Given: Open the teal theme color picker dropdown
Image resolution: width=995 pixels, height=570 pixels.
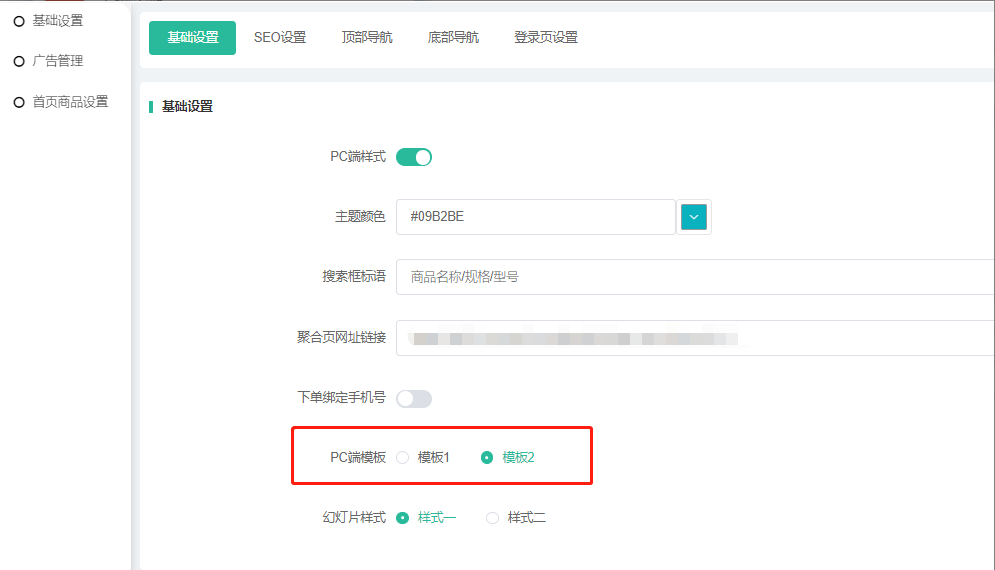Looking at the screenshot, I should pyautogui.click(x=693, y=216).
